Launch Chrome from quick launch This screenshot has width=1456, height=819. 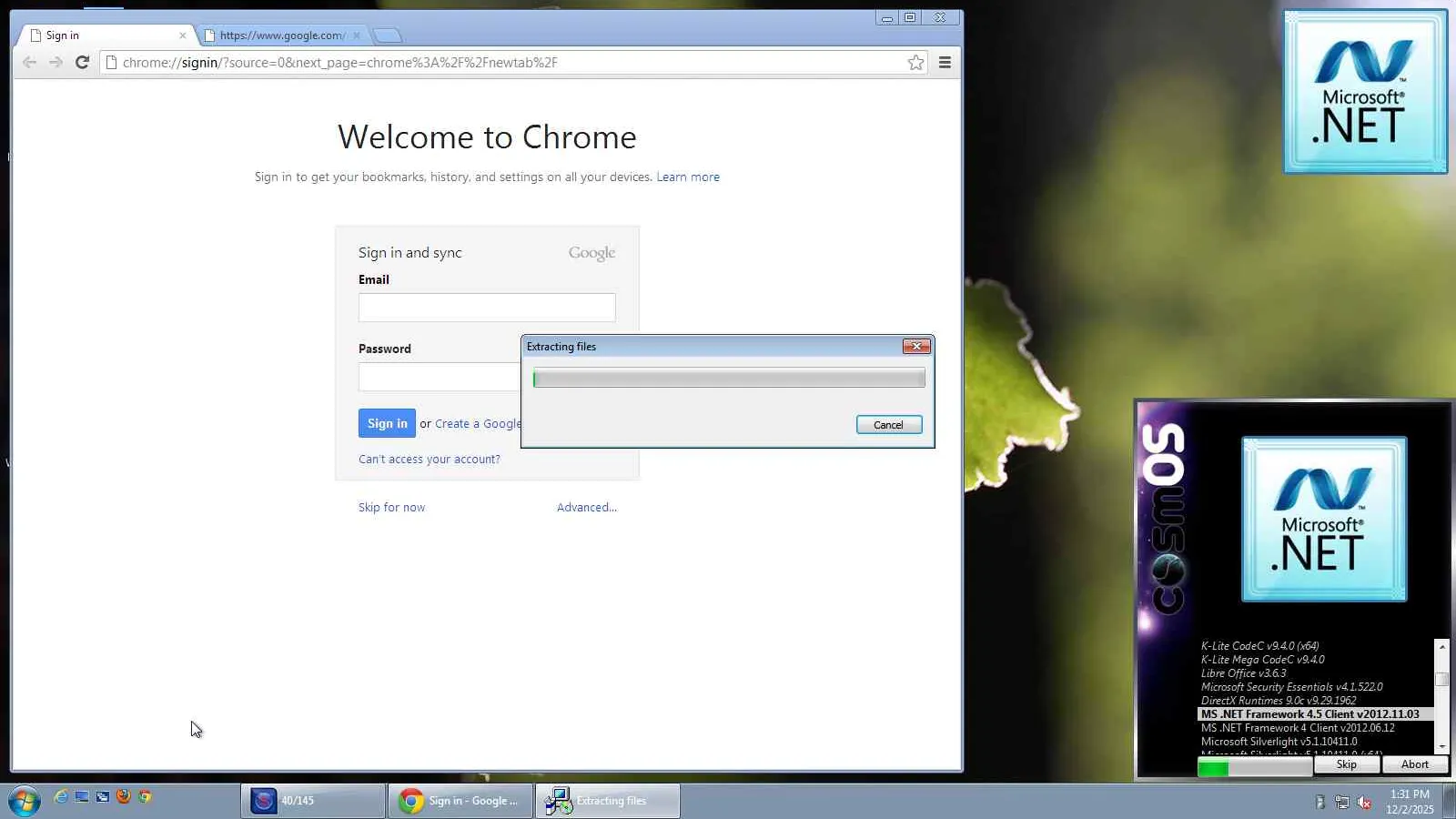pyautogui.click(x=145, y=796)
